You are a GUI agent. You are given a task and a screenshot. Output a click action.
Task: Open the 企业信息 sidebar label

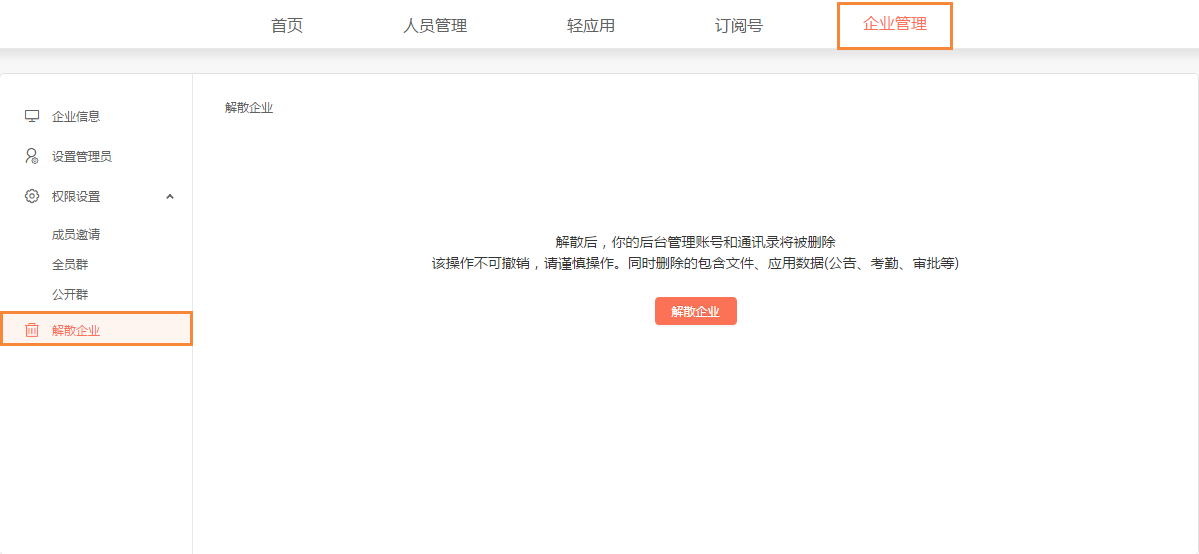pyautogui.click(x=76, y=116)
